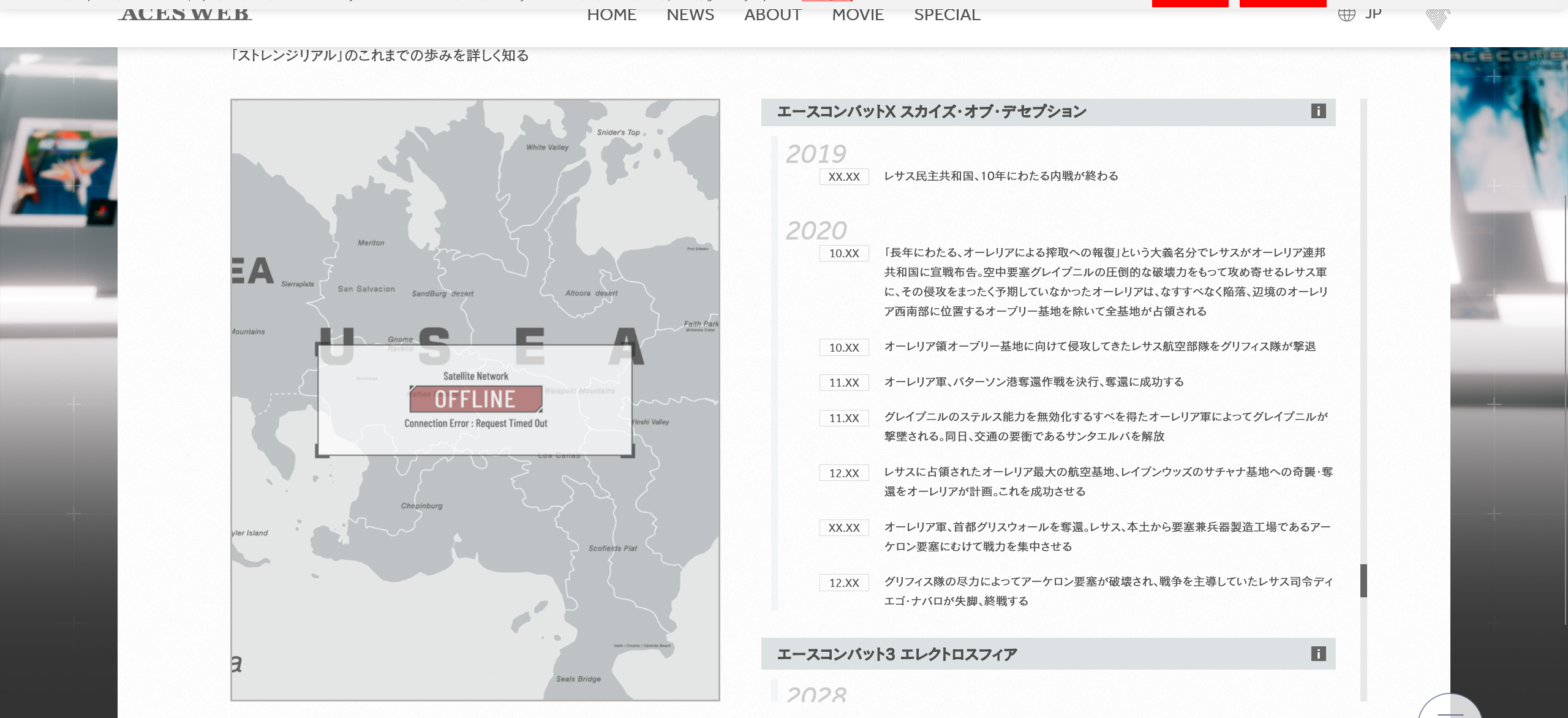Click the レサス民主共和国 civil war entry text
Viewport: 1568px width, 718px height.
click(x=1001, y=176)
